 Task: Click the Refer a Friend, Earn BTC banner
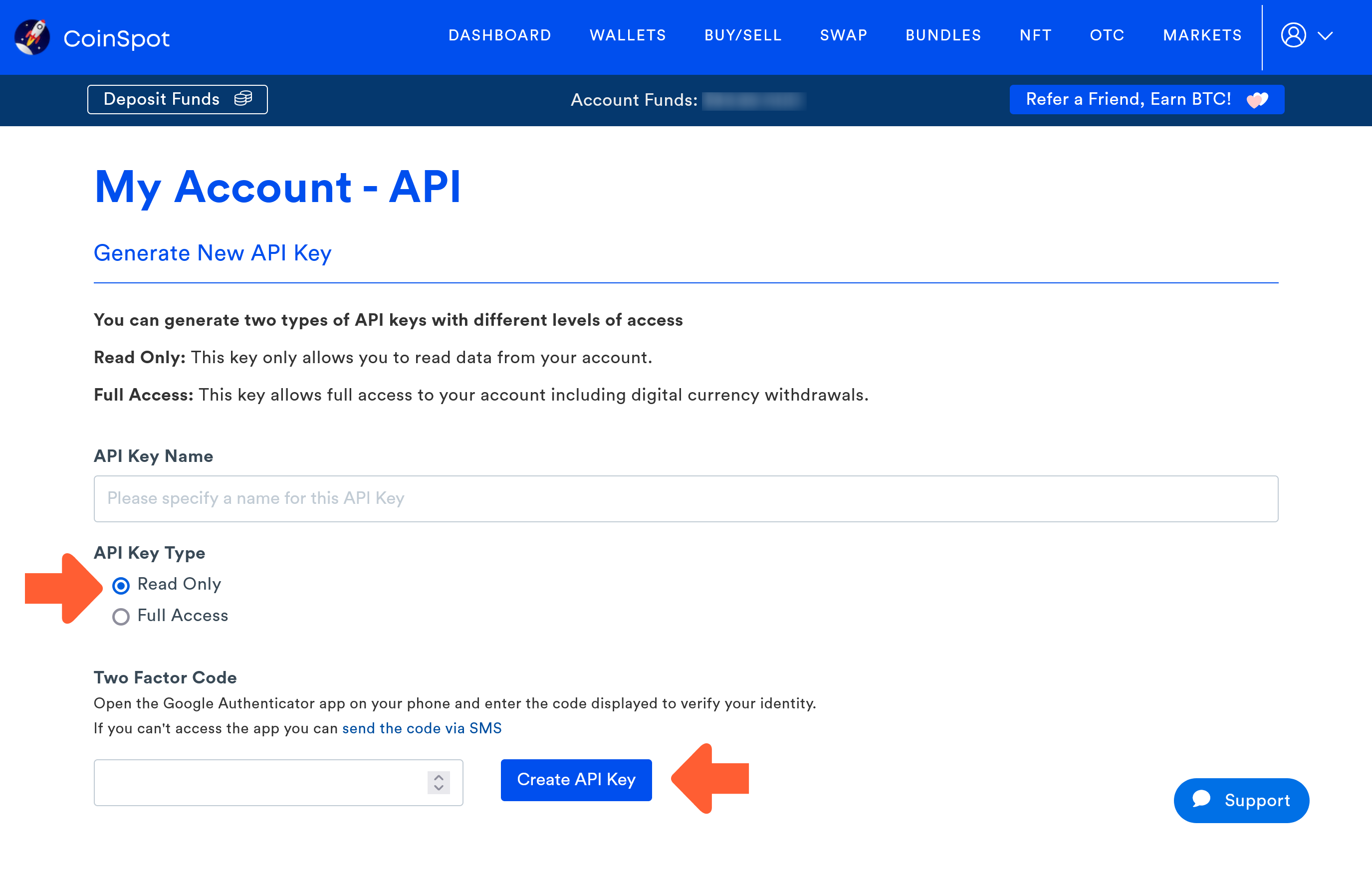point(1128,99)
